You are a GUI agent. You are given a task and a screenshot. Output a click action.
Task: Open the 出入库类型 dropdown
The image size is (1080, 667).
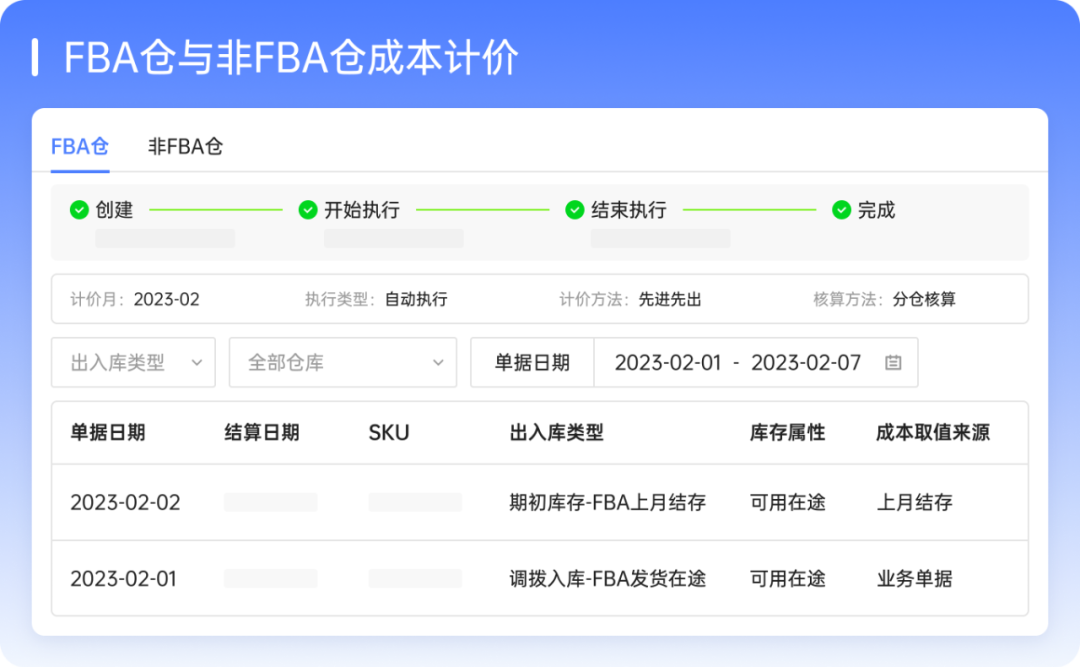click(132, 362)
